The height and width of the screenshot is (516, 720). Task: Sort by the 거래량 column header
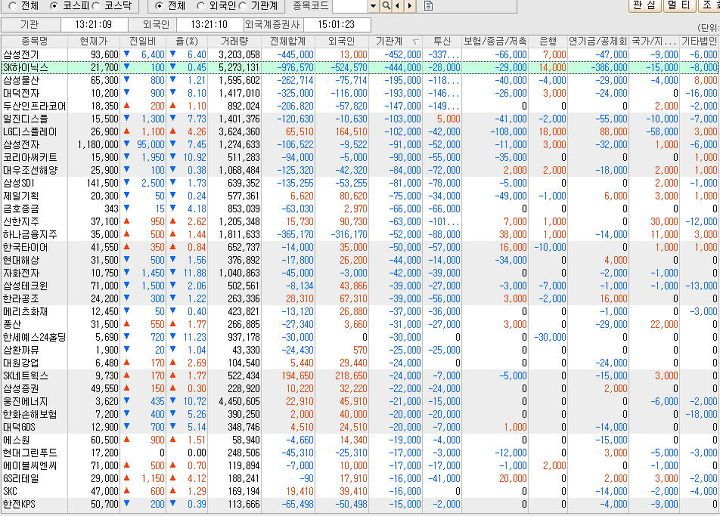click(x=235, y=41)
